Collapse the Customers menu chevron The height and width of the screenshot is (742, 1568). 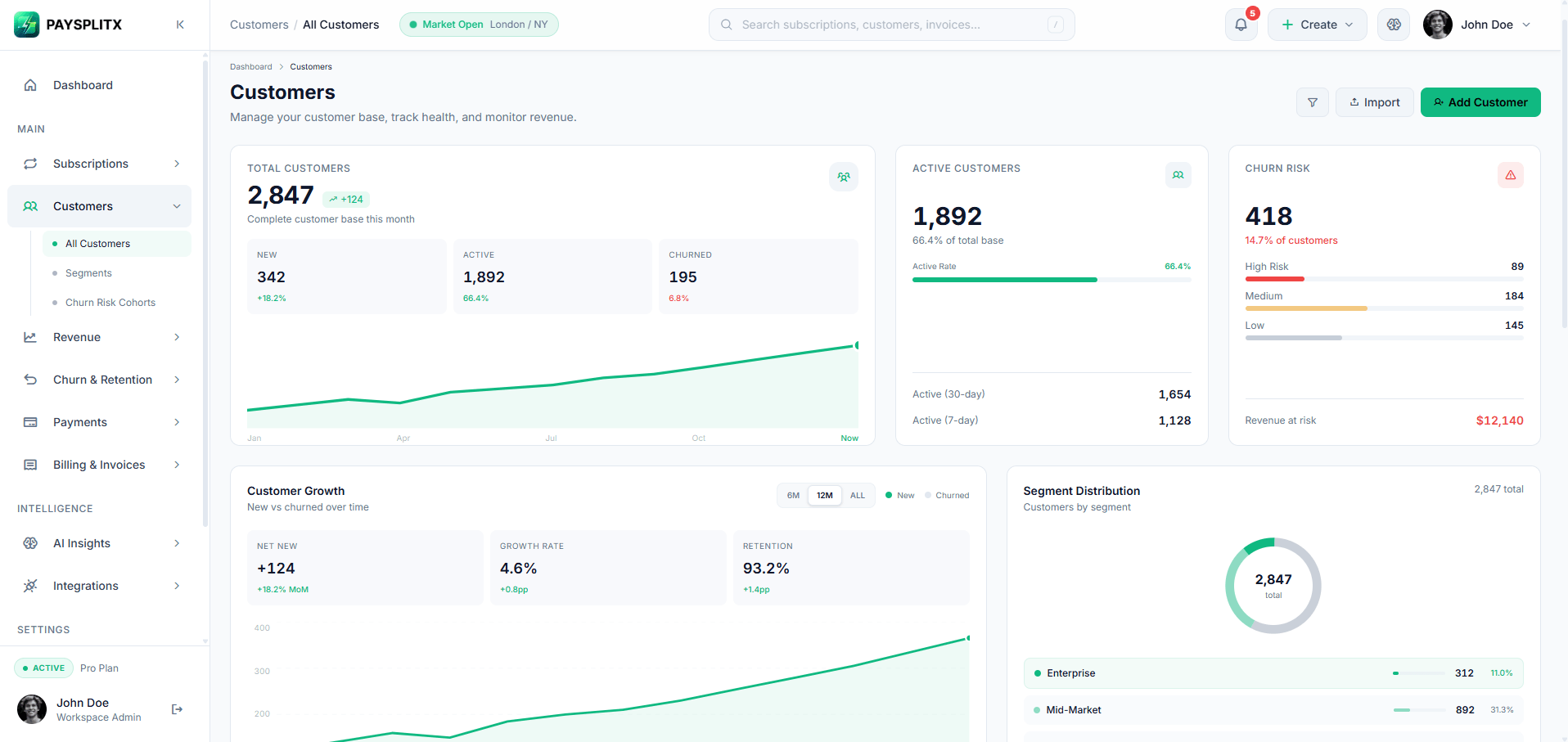(x=177, y=206)
